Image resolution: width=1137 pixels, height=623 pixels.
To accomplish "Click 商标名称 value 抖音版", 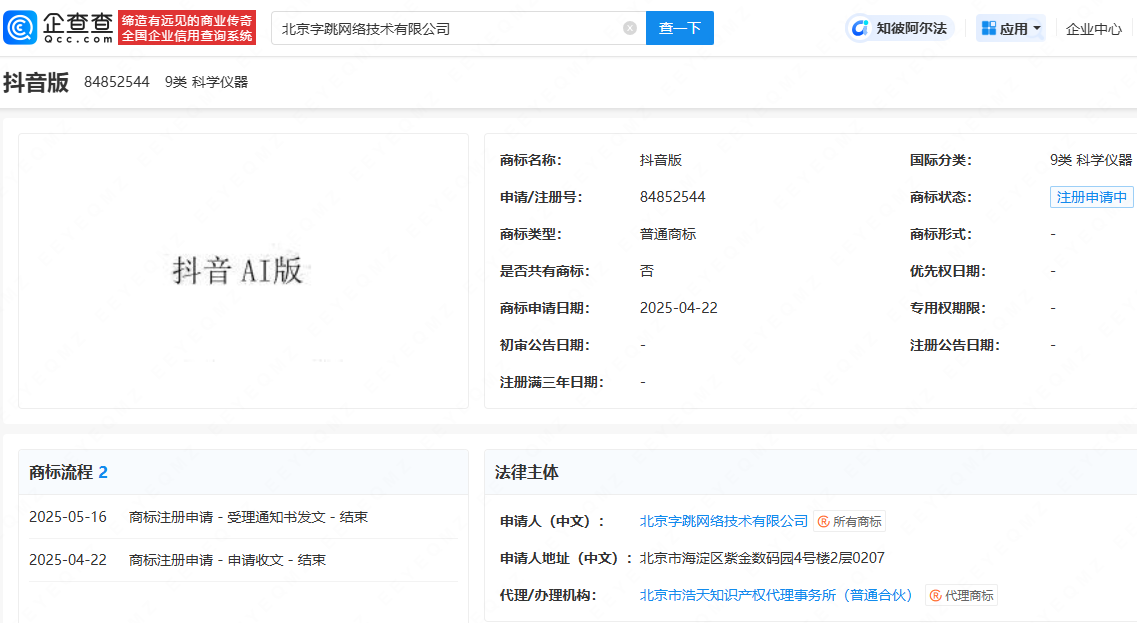I will coord(661,160).
